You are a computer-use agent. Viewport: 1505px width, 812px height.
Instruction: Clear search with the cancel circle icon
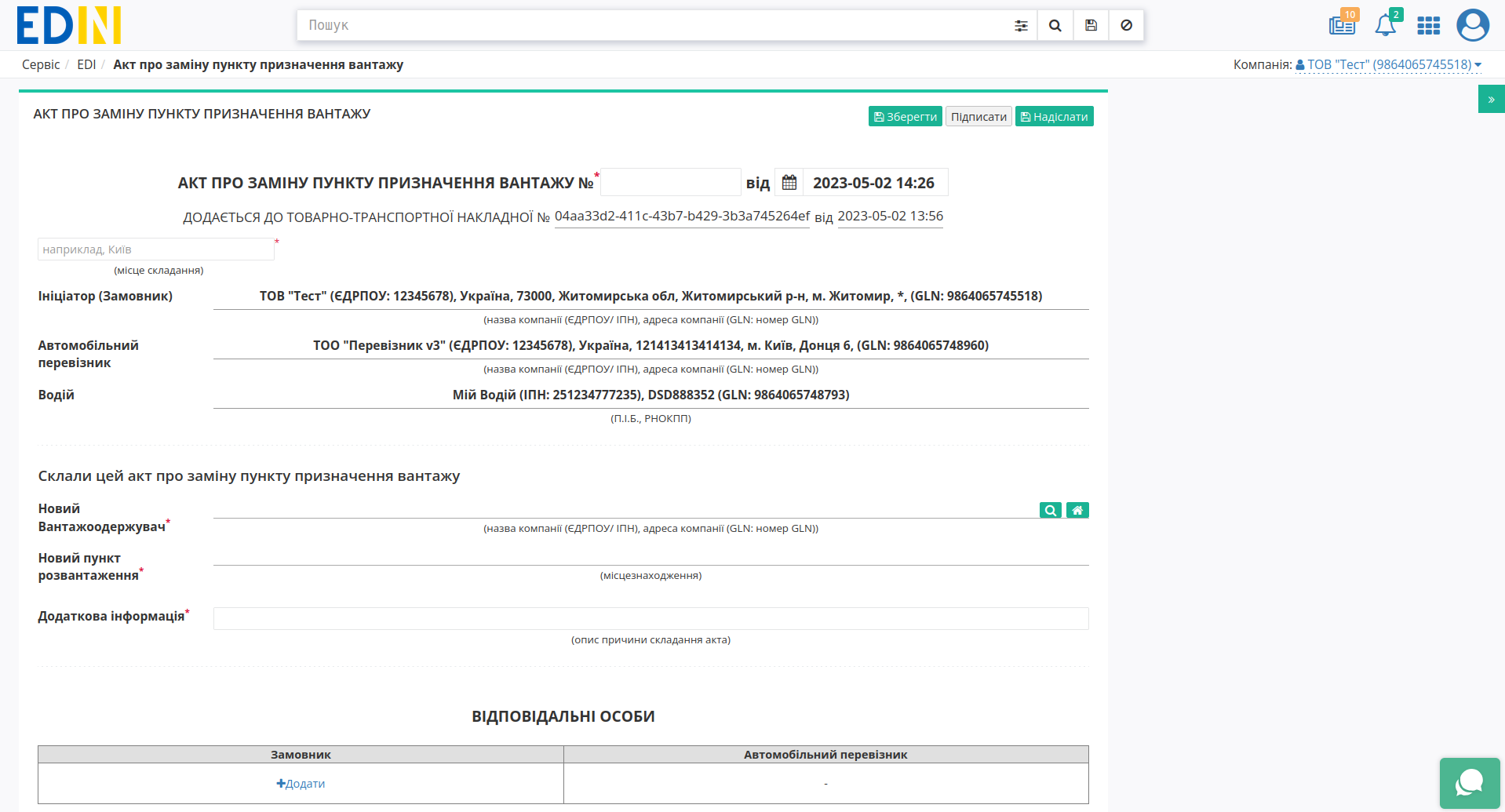[x=1126, y=25]
